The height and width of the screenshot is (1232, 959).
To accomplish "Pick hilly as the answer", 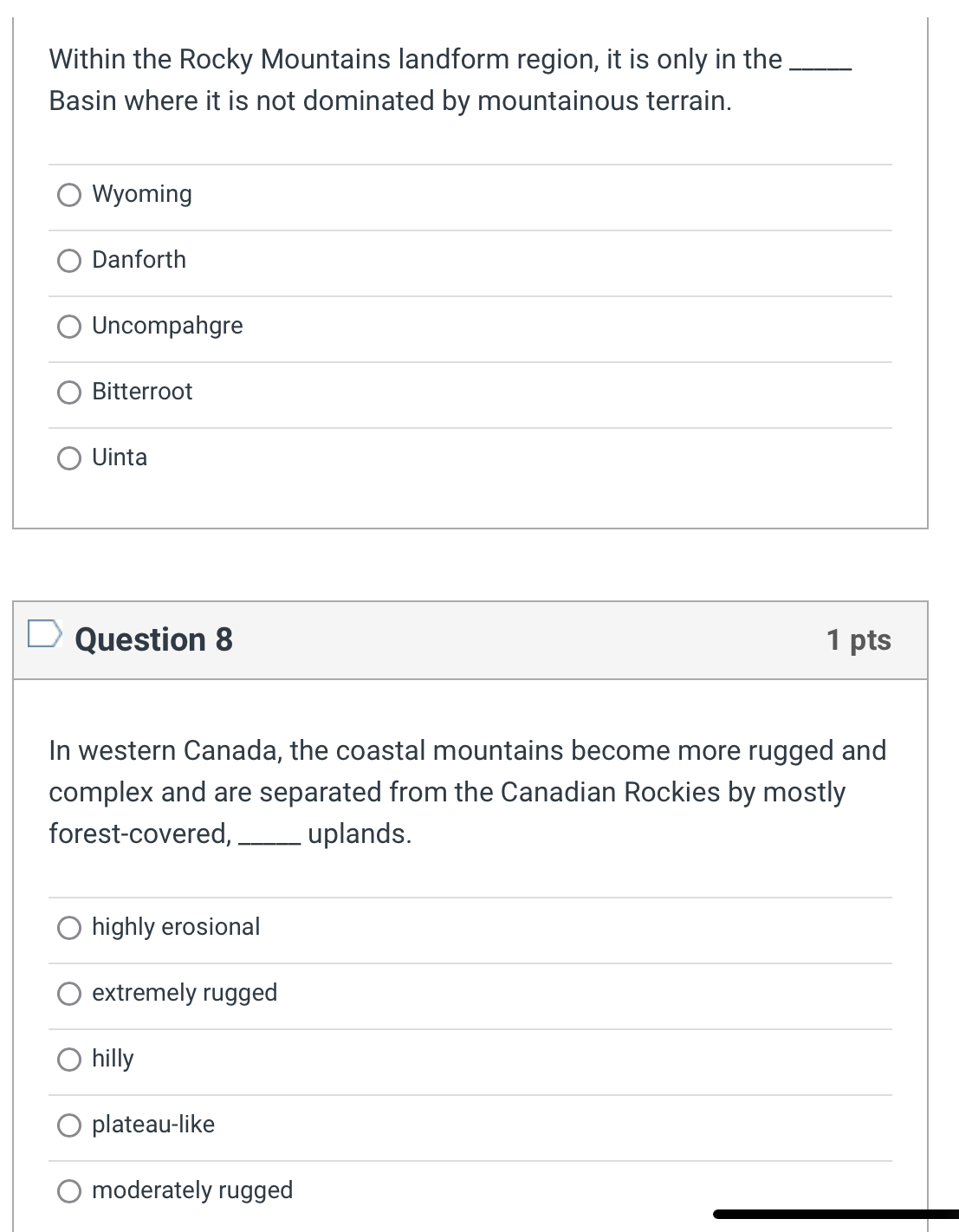I will pos(69,1060).
